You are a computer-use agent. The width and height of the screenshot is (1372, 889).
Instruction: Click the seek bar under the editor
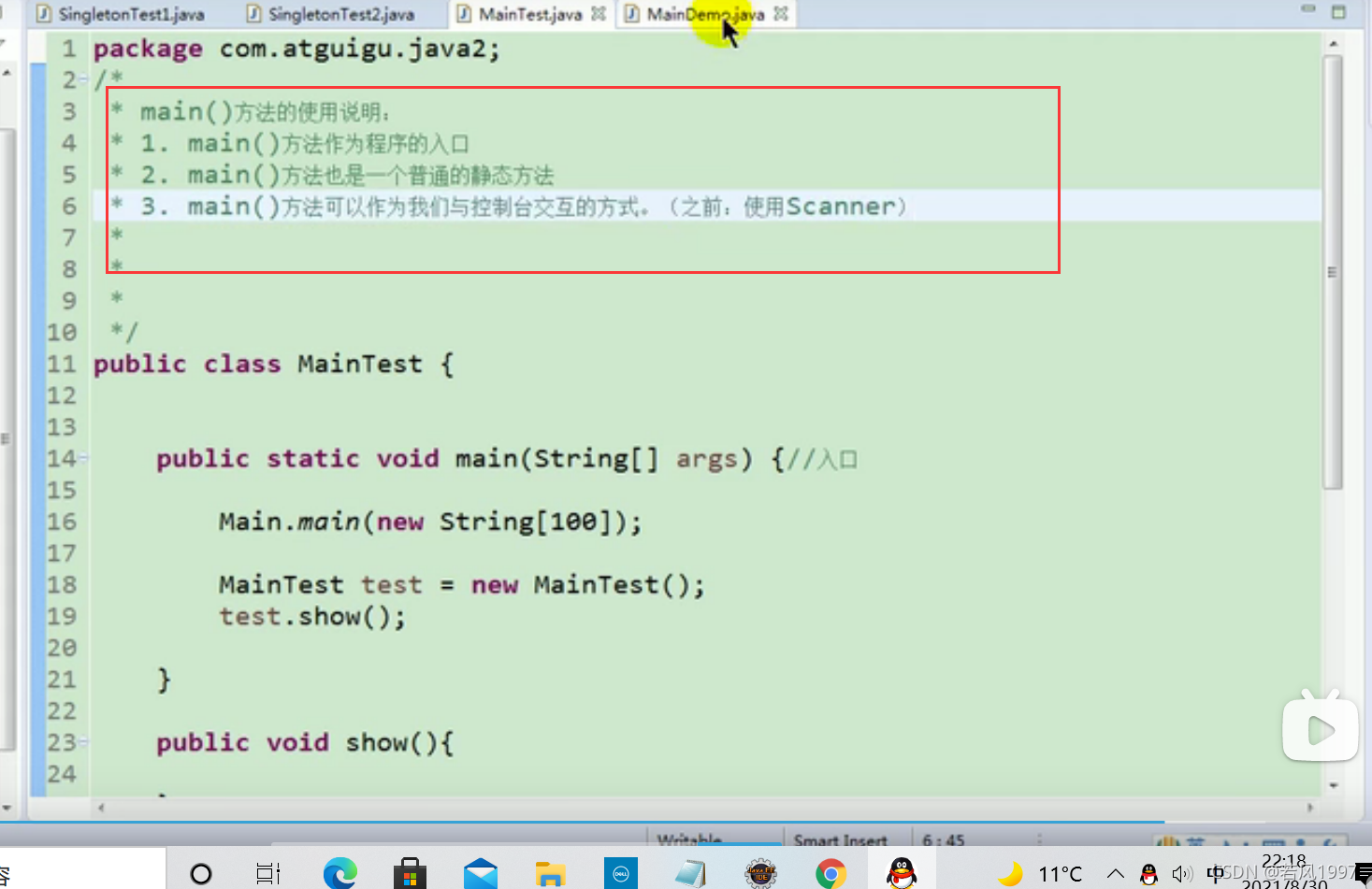(x=686, y=823)
